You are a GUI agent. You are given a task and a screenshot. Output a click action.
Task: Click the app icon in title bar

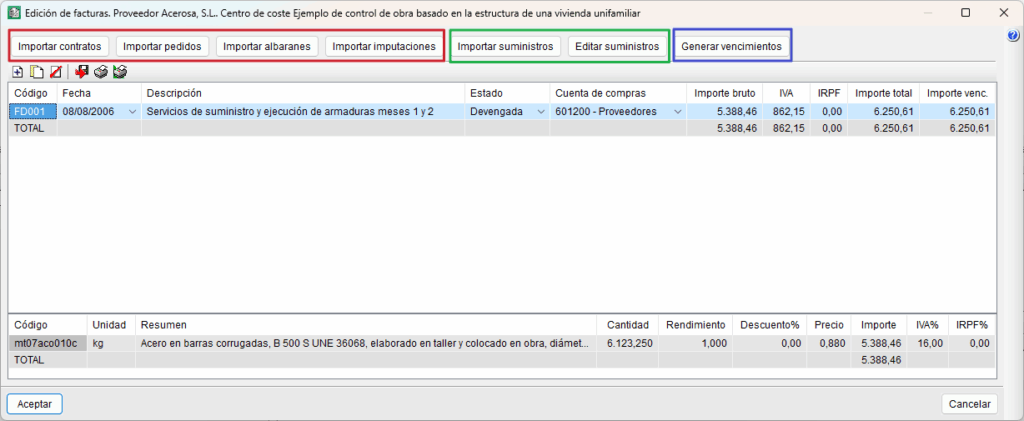click(x=12, y=12)
